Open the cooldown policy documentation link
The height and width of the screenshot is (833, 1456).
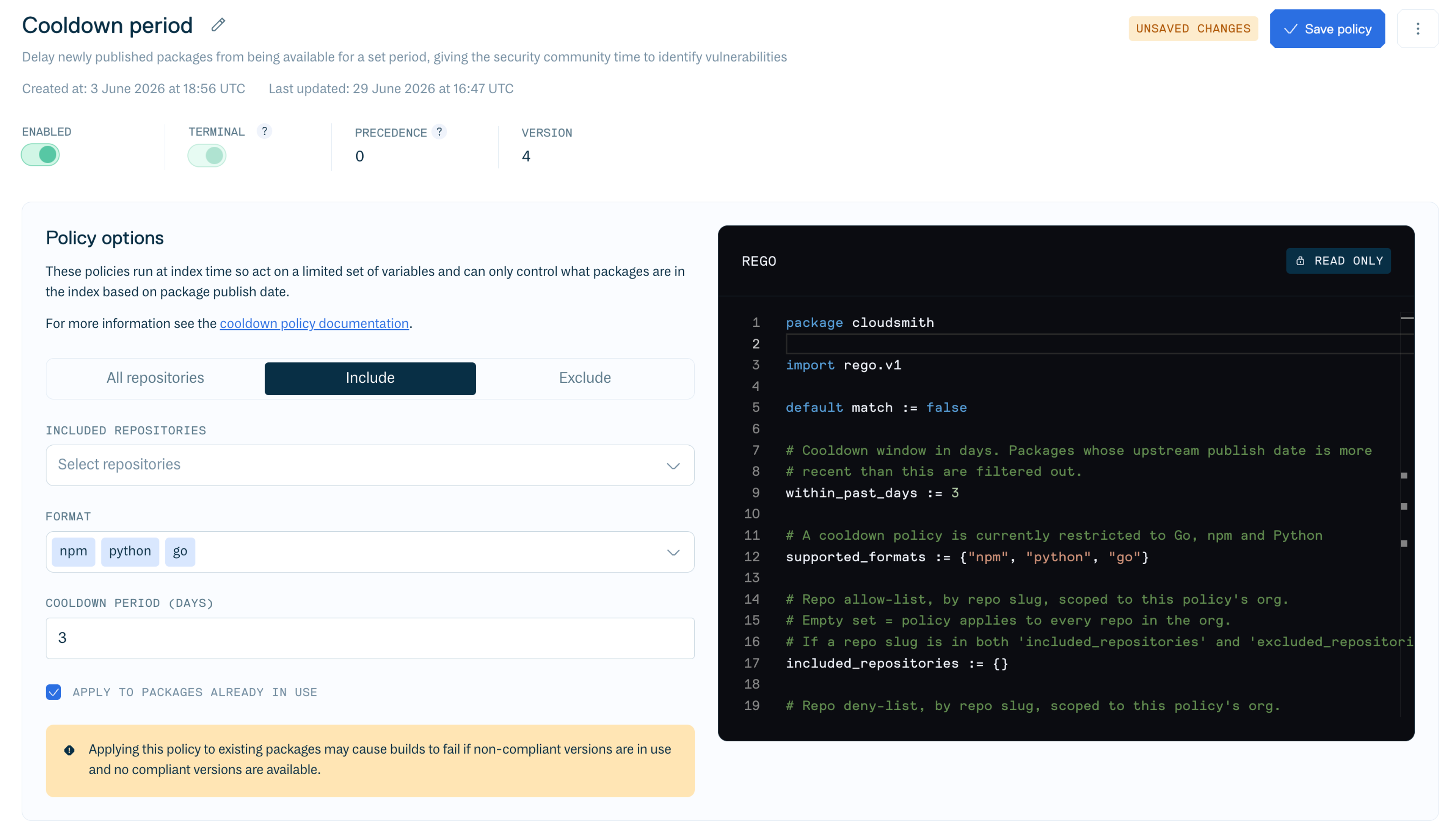pos(314,323)
